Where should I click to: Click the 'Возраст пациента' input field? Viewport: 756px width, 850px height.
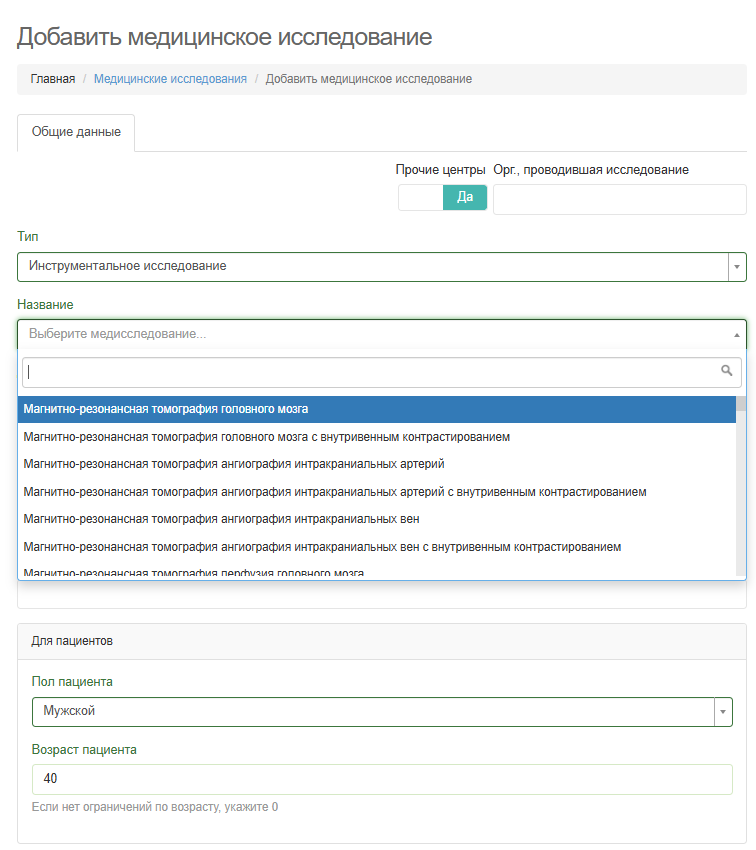[382, 779]
